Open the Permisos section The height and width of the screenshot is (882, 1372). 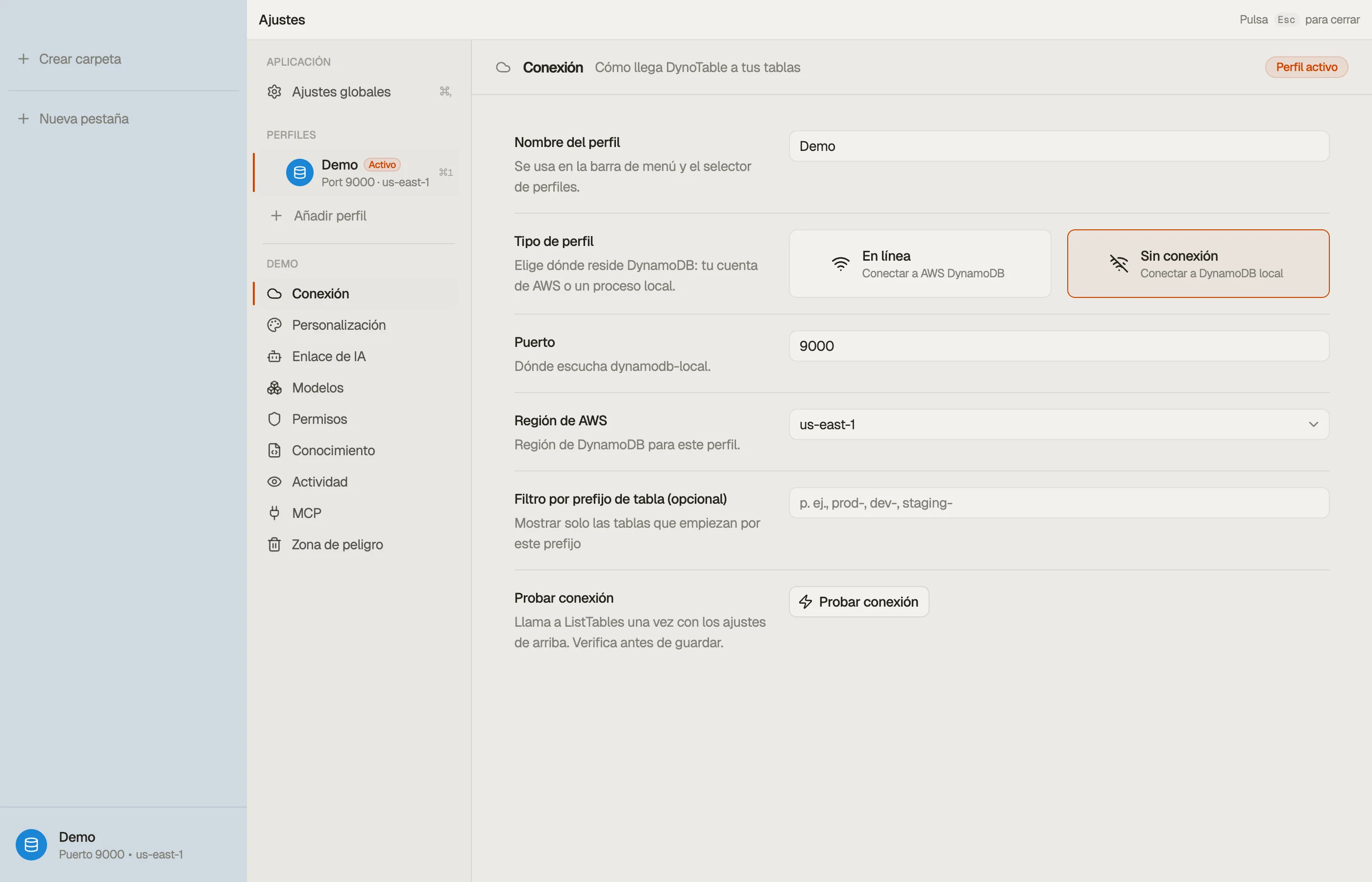tap(358, 419)
